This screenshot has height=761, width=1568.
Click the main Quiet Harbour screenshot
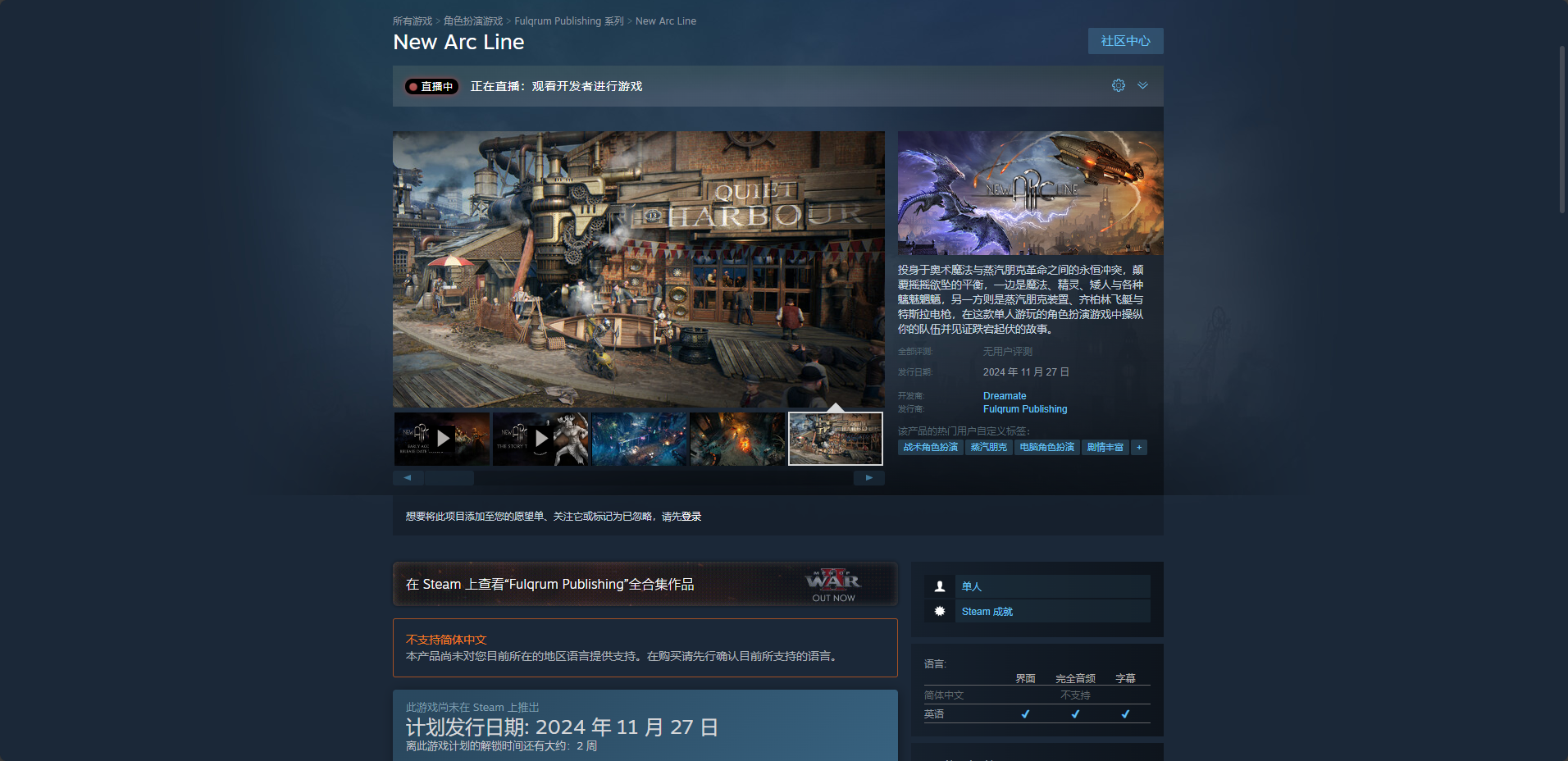(x=639, y=269)
